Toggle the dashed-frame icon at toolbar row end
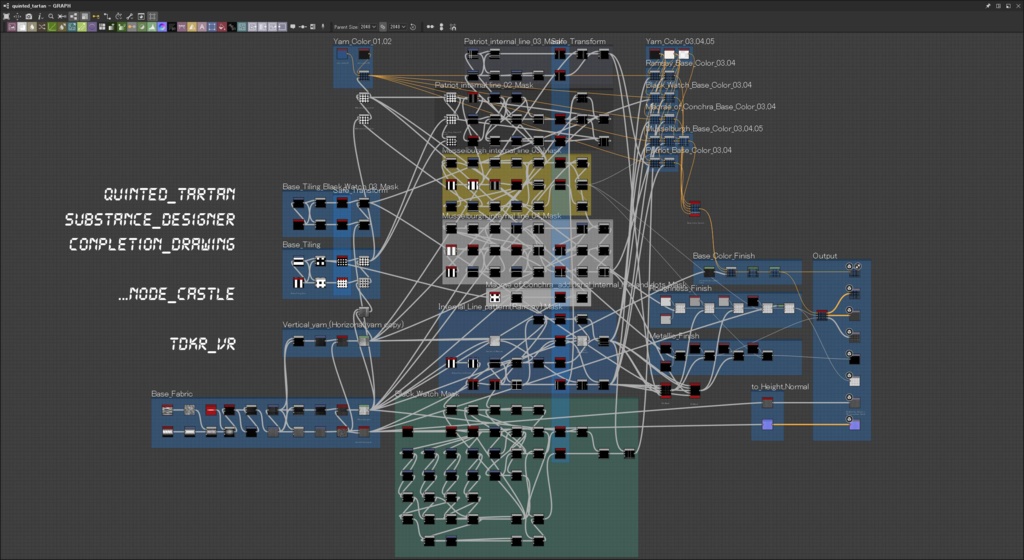 [x=152, y=16]
